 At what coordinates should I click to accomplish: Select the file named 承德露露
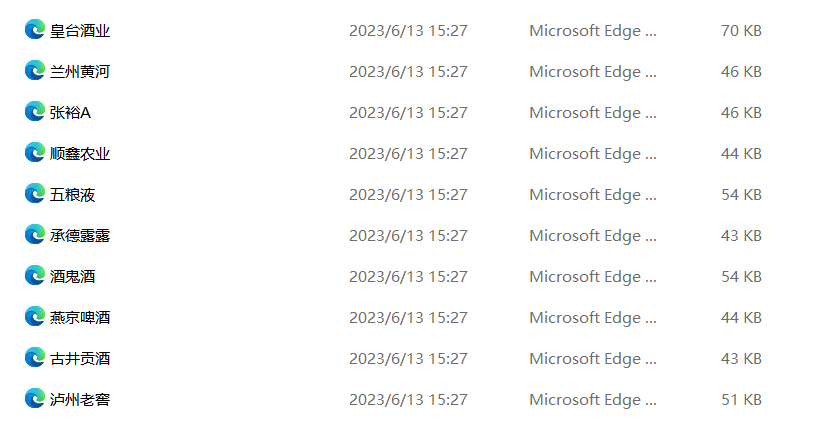(x=80, y=236)
